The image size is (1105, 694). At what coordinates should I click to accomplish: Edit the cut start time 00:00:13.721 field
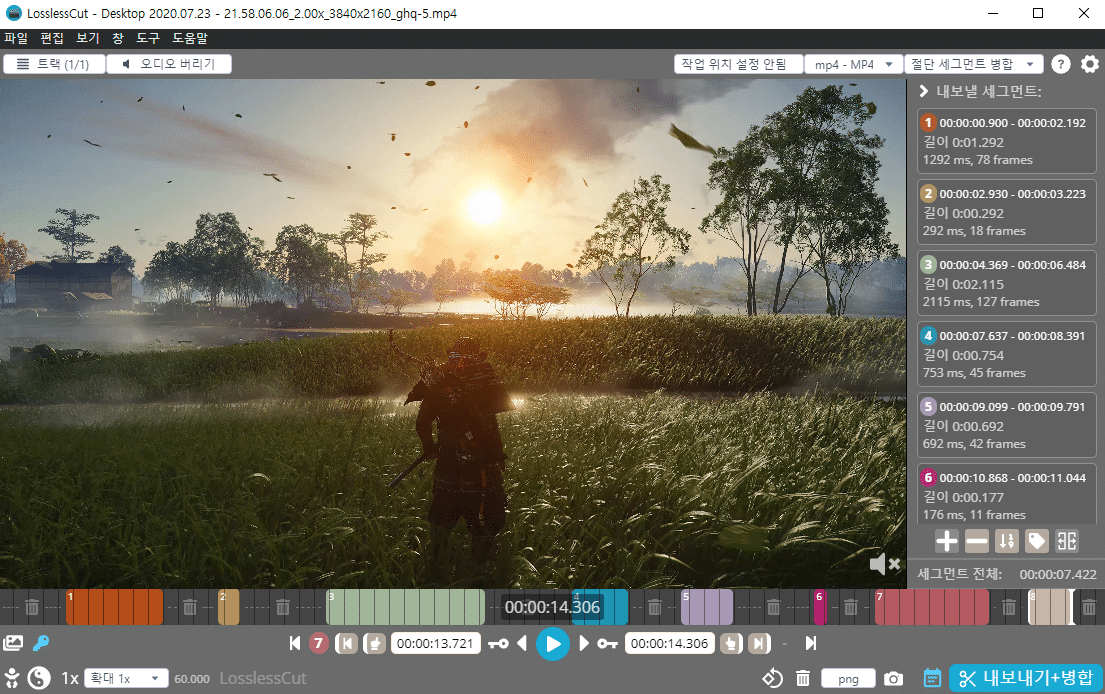click(436, 643)
